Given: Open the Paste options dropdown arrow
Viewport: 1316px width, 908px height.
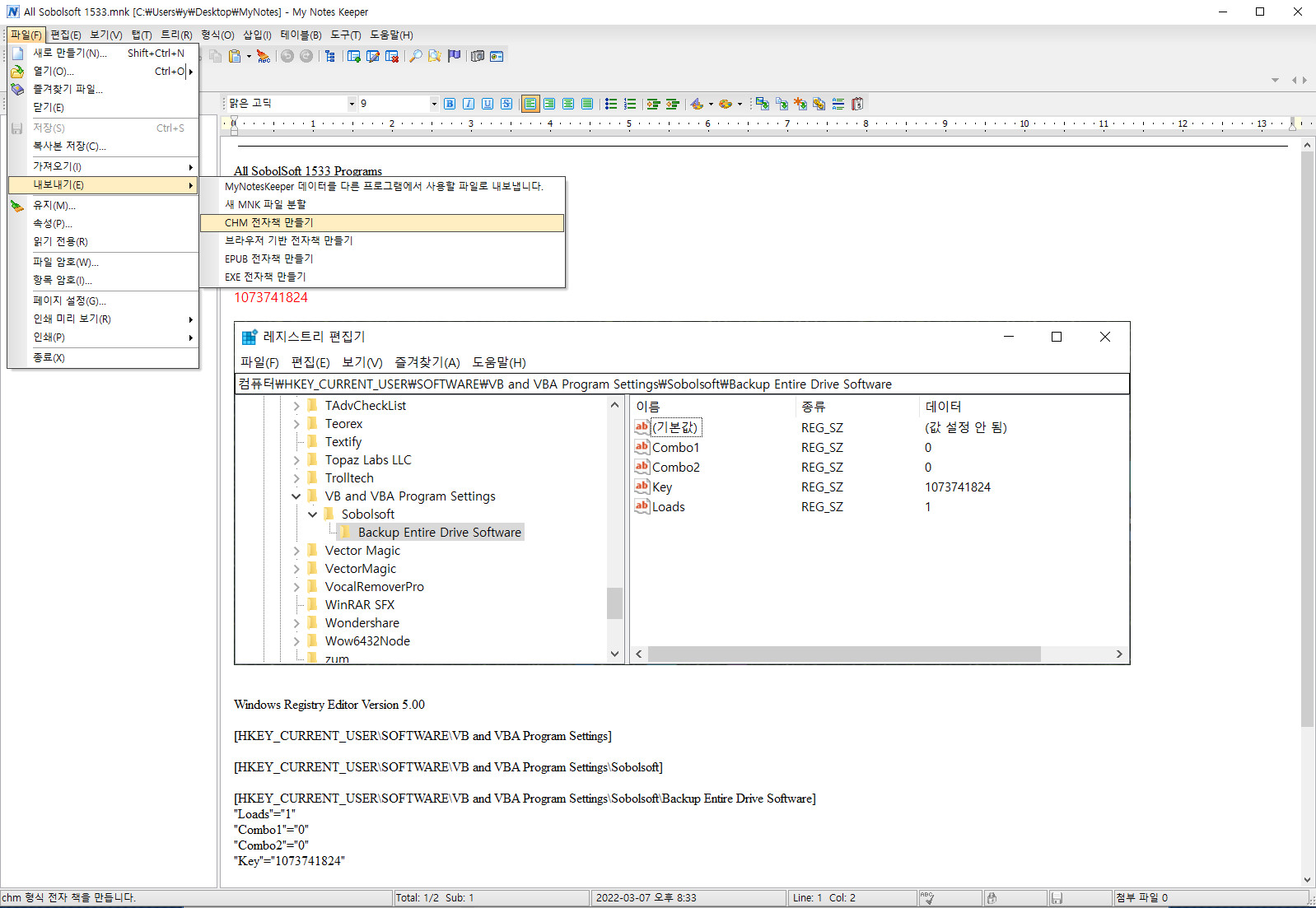Looking at the screenshot, I should [x=249, y=56].
